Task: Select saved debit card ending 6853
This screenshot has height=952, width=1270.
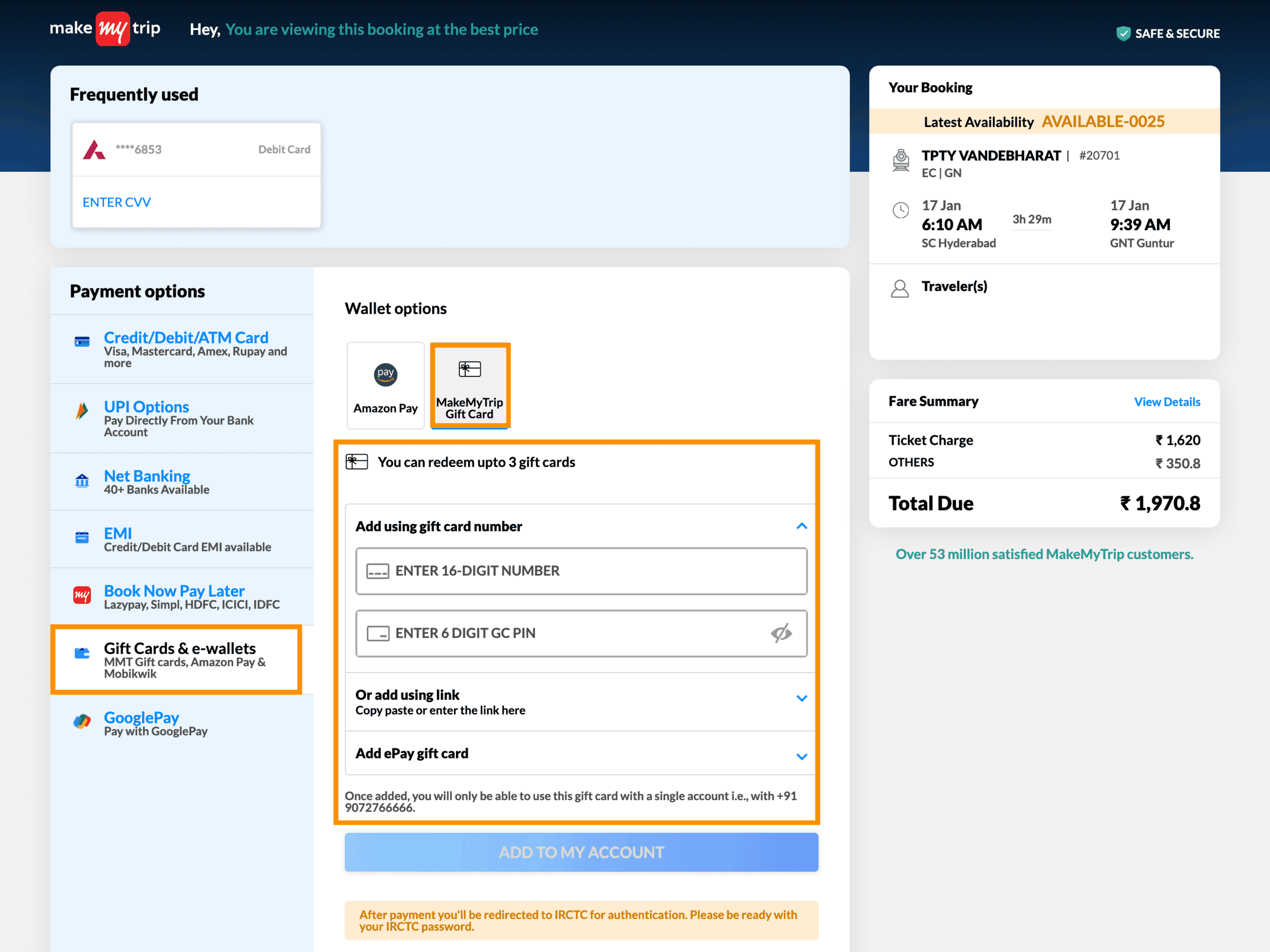Action: tap(196, 149)
